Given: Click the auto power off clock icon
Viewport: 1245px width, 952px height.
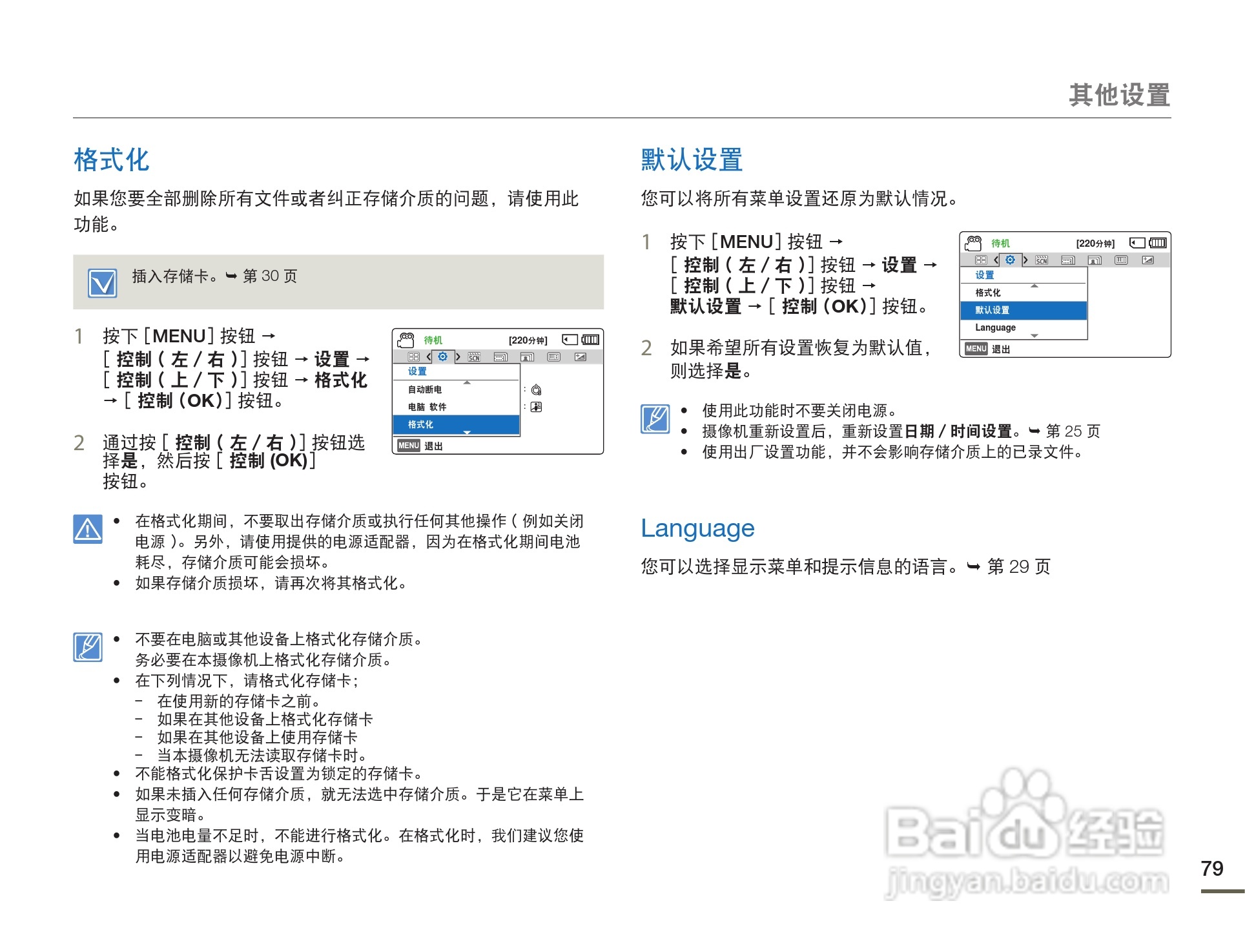Looking at the screenshot, I should click(536, 390).
